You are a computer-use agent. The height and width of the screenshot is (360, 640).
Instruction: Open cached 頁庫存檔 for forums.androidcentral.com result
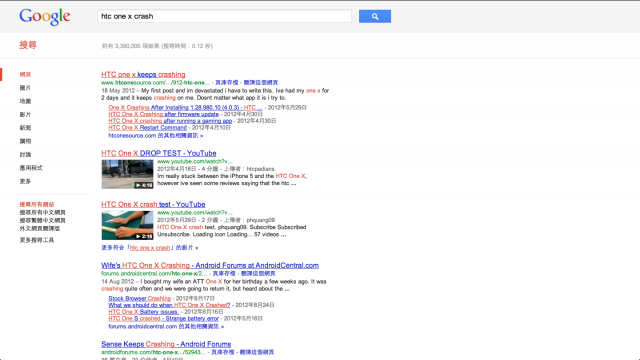pyautogui.click(x=224, y=273)
